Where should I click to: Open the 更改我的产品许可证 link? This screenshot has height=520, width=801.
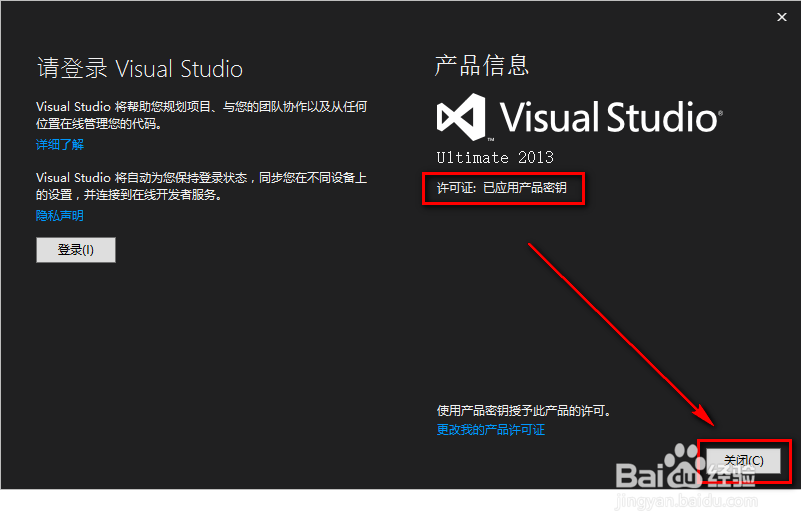point(490,430)
